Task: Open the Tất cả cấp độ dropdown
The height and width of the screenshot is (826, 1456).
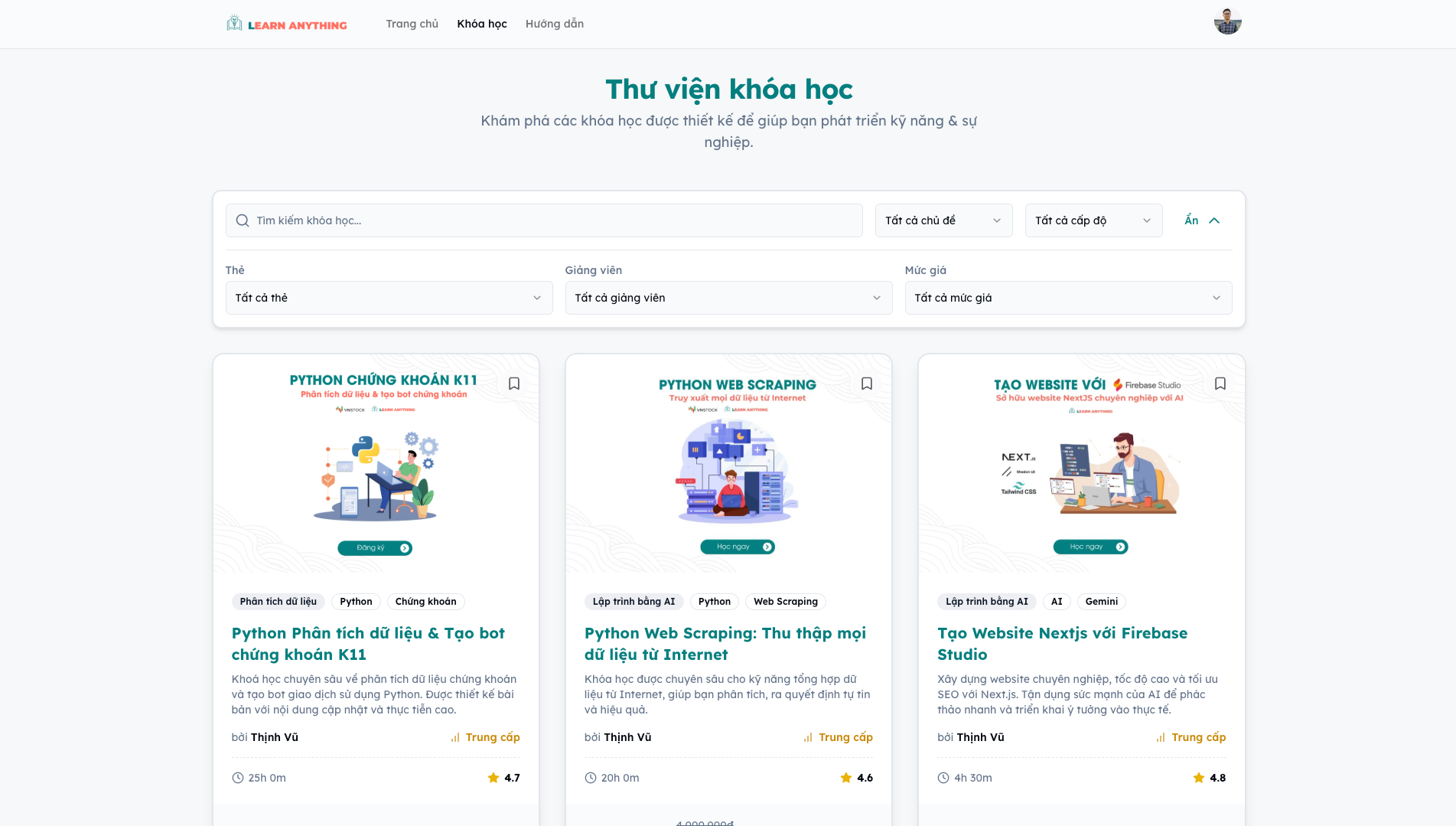Action: [1093, 220]
